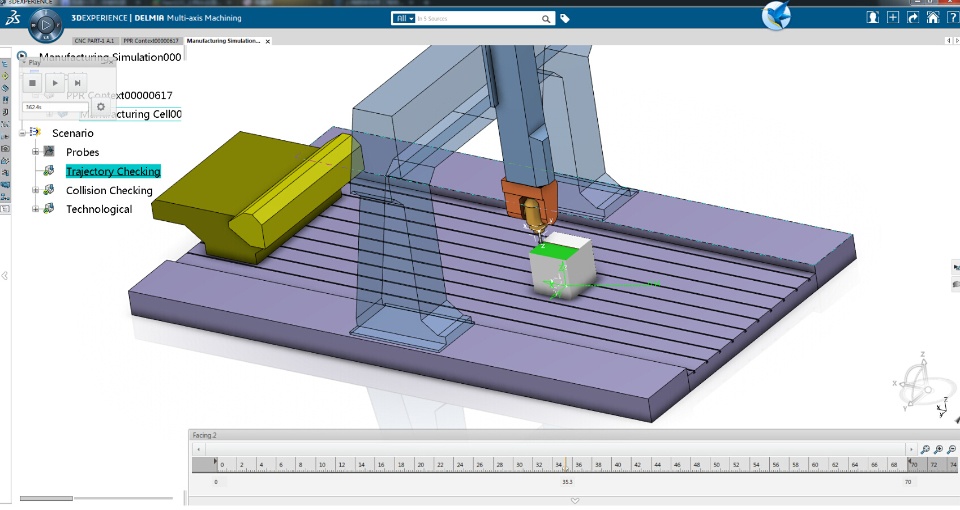Click the Trajectory Checking node icon
The height and width of the screenshot is (510, 960).
[x=49, y=171]
